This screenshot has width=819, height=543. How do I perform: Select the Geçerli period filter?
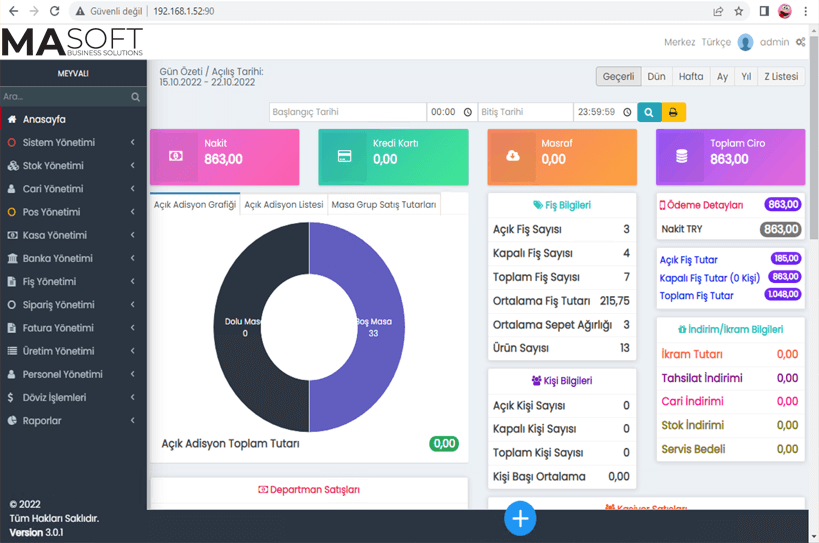[x=617, y=77]
